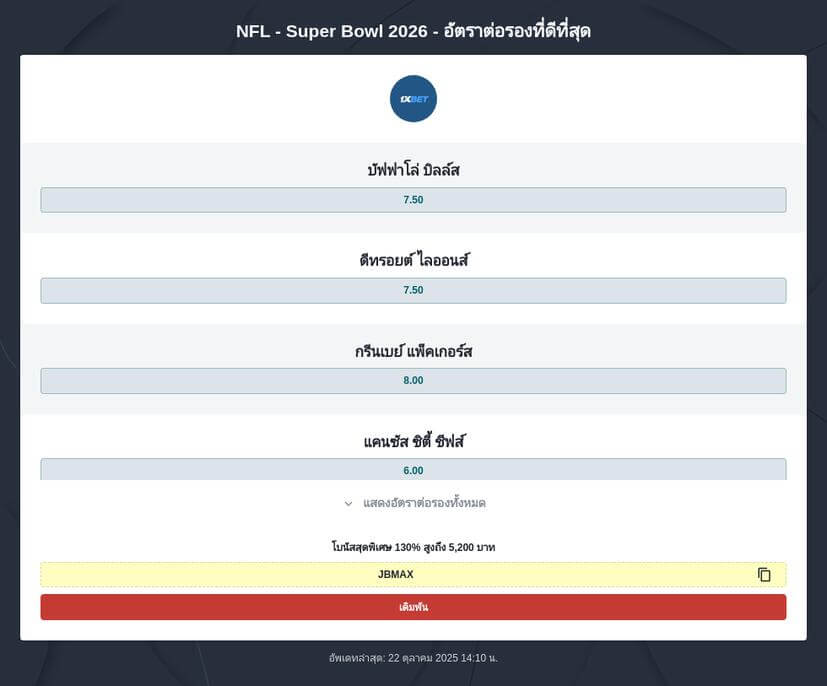Click the gray Buffalo Bills section background
The height and width of the screenshot is (686, 827).
click(150, 165)
